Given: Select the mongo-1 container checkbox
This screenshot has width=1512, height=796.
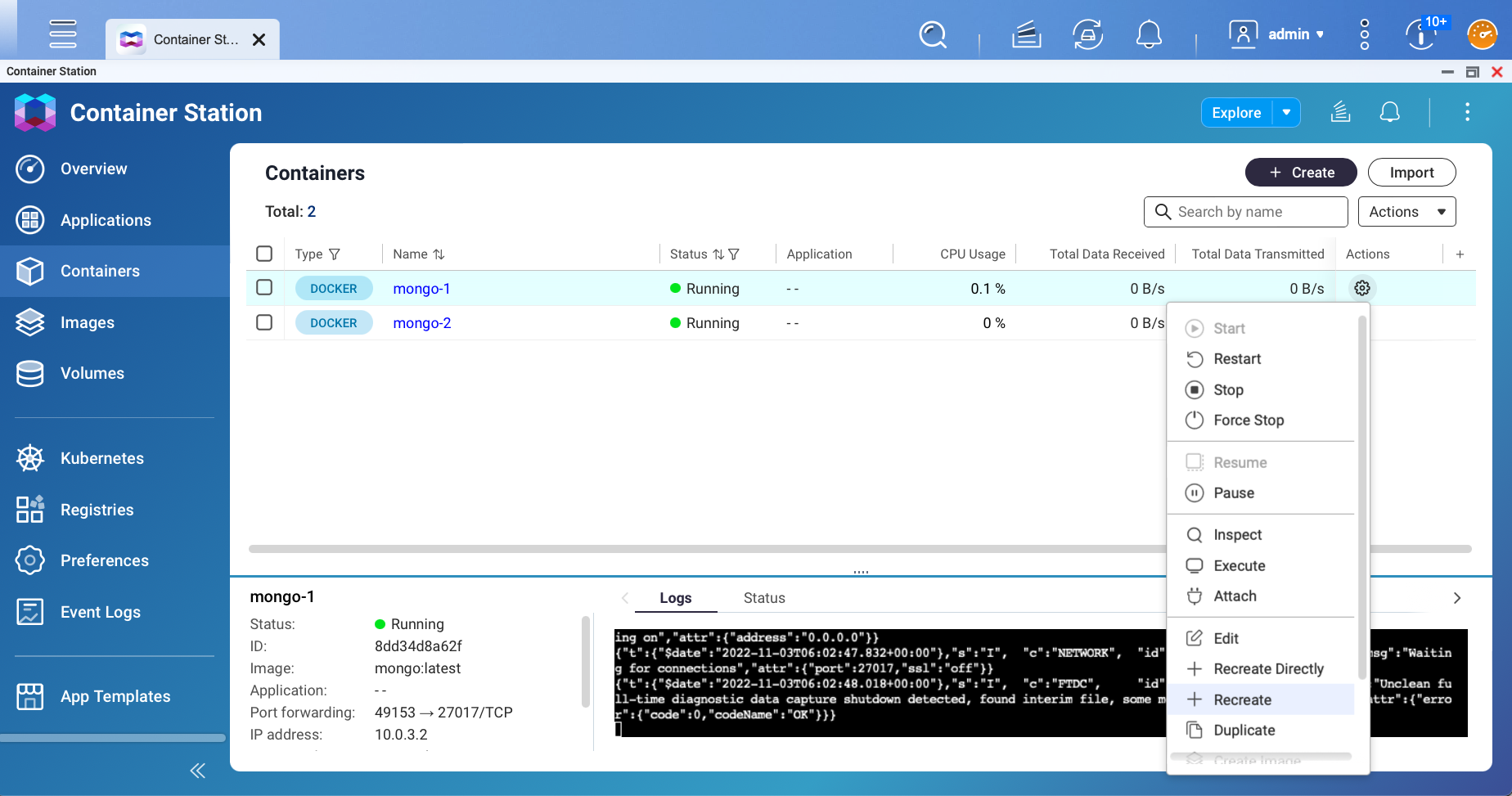Looking at the screenshot, I should 264,288.
